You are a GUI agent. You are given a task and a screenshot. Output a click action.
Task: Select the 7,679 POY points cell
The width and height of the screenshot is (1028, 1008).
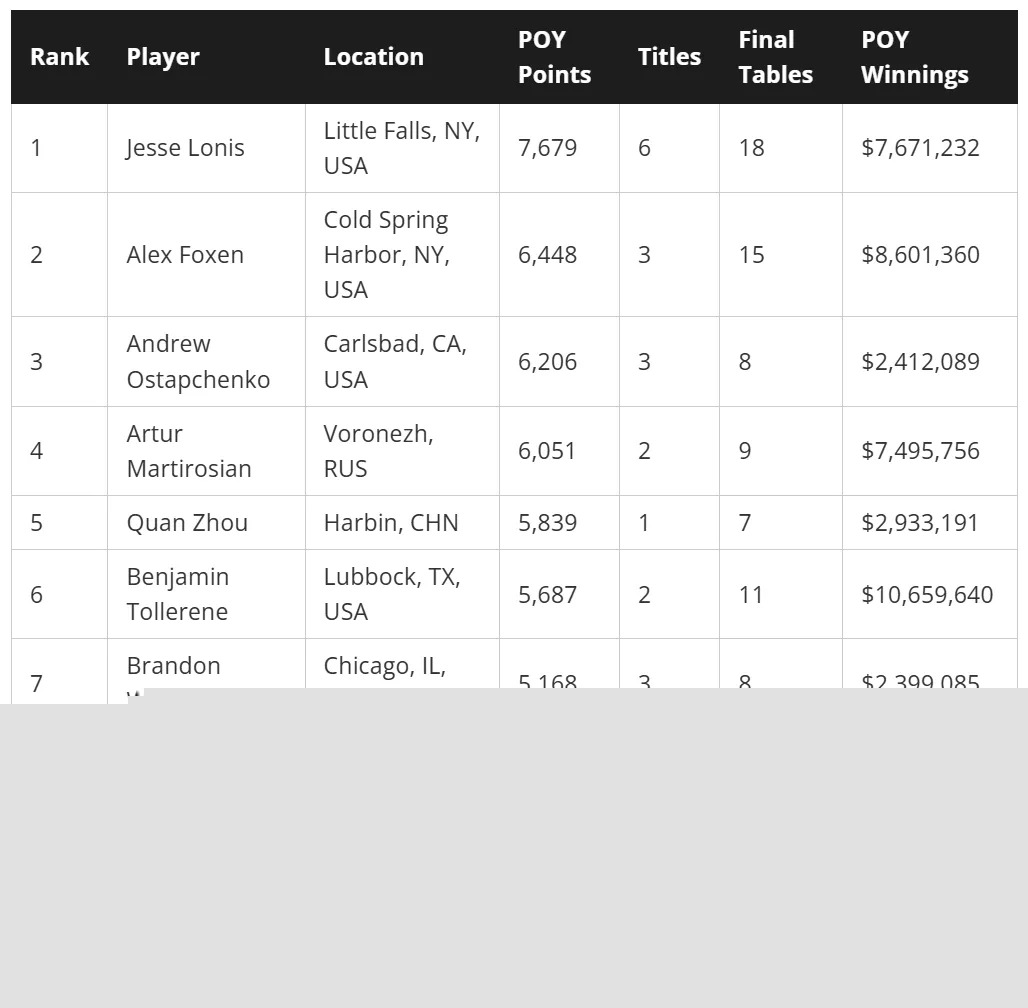tap(547, 148)
